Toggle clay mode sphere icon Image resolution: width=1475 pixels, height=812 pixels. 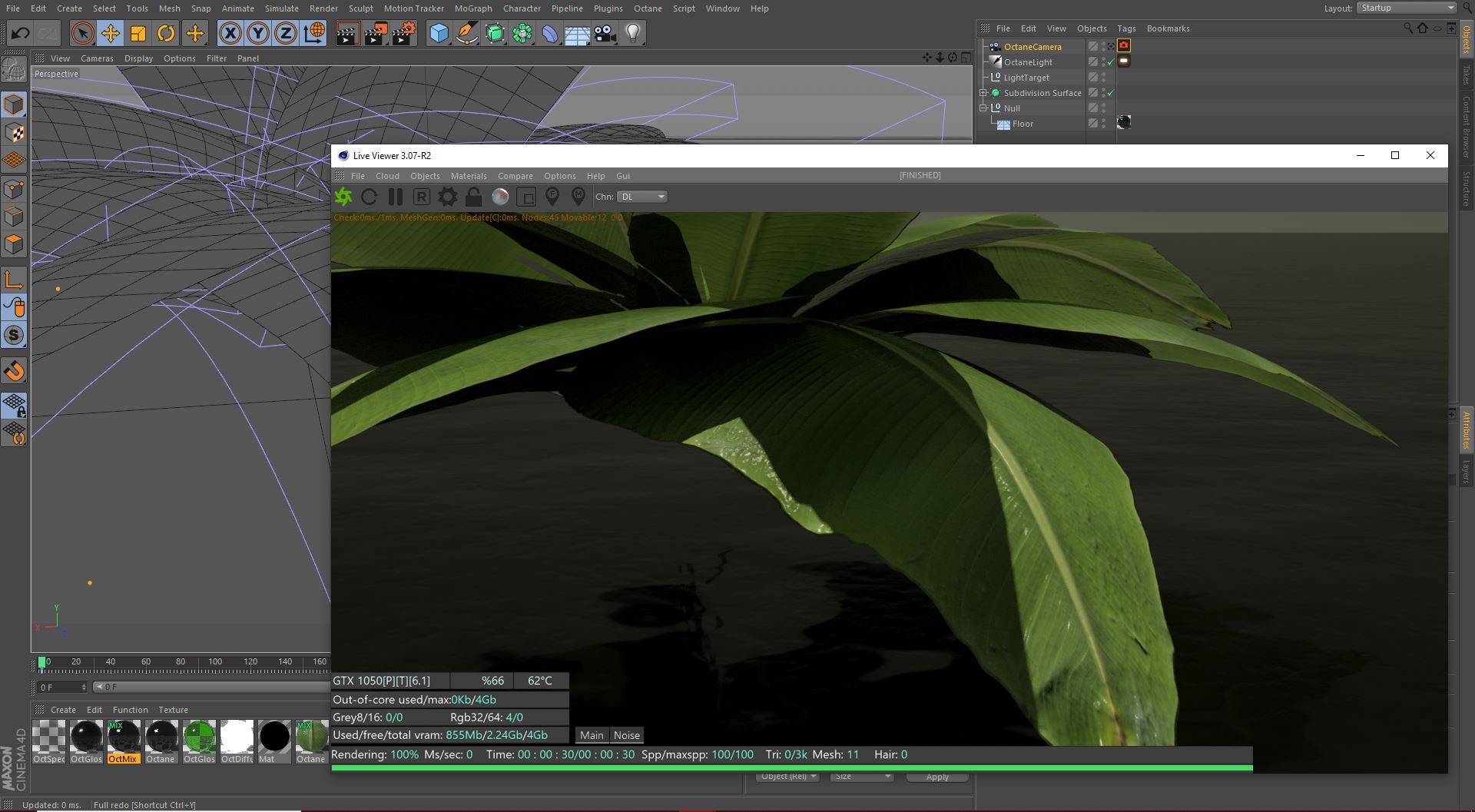[x=500, y=197]
